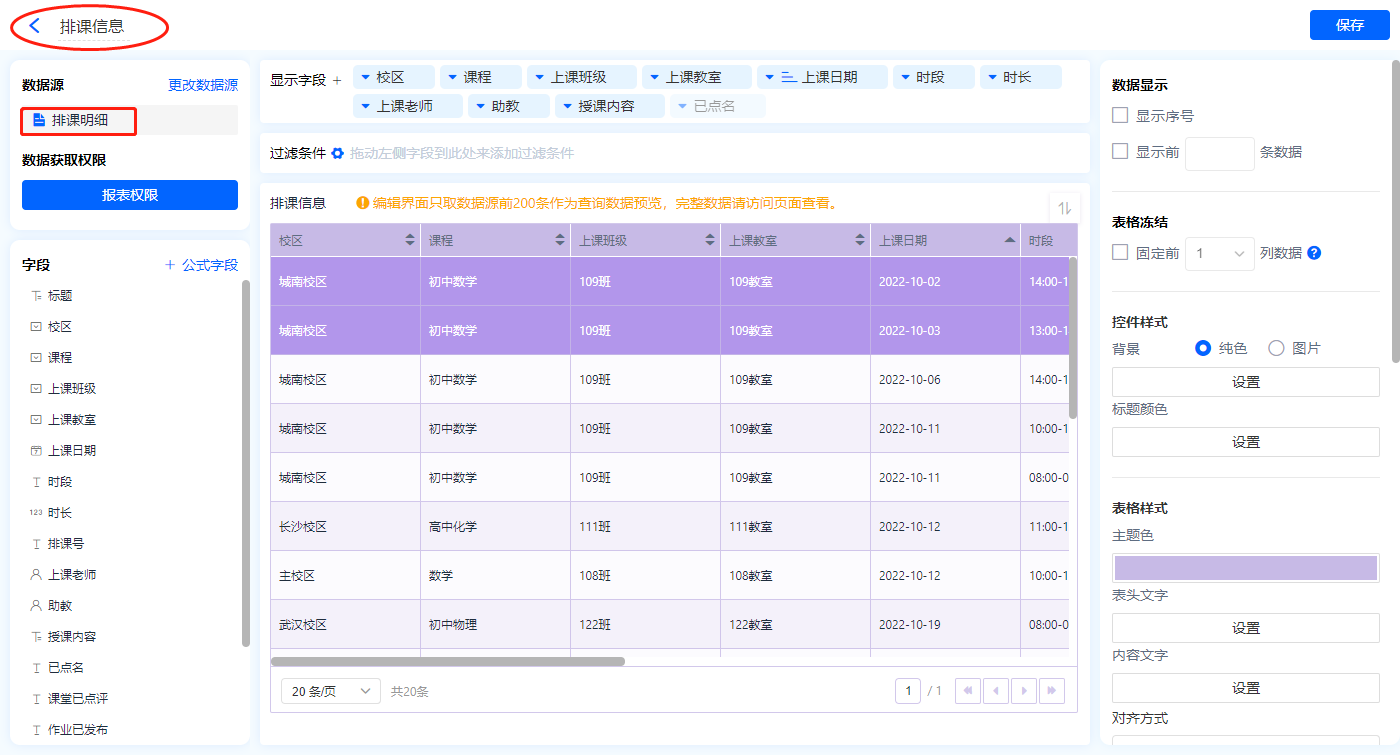Click the 排课明细 data source document icon
The width and height of the screenshot is (1400, 755).
click(x=39, y=120)
